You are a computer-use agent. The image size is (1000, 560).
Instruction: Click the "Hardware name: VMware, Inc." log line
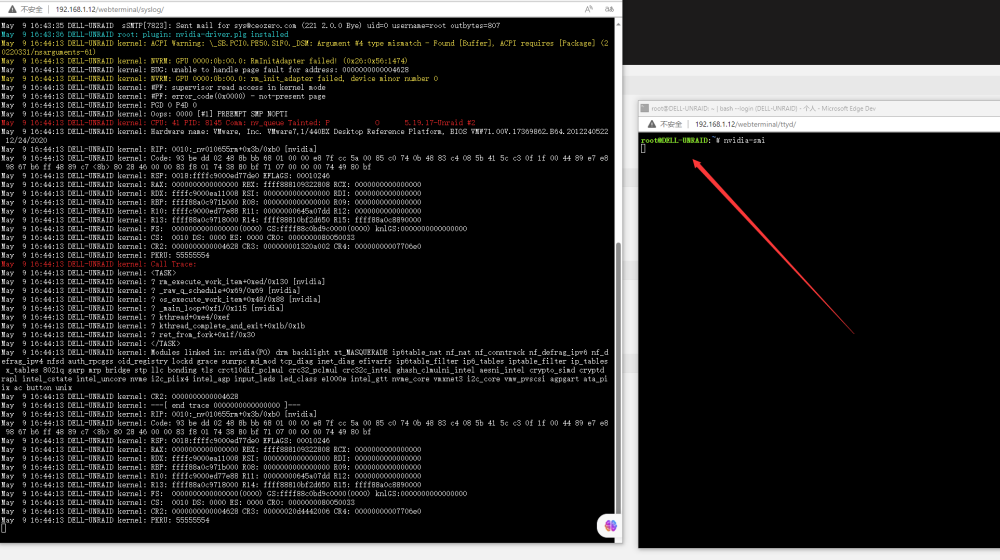pos(305,136)
